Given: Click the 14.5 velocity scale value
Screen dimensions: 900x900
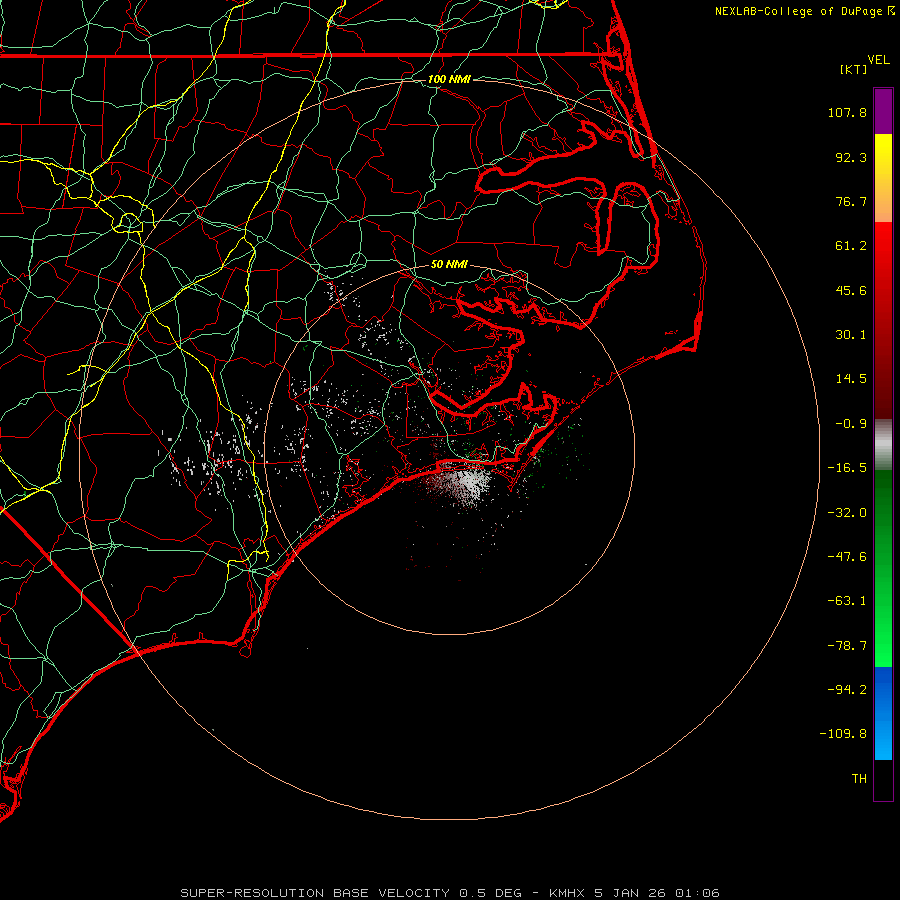Looking at the screenshot, I should pyautogui.click(x=851, y=379).
